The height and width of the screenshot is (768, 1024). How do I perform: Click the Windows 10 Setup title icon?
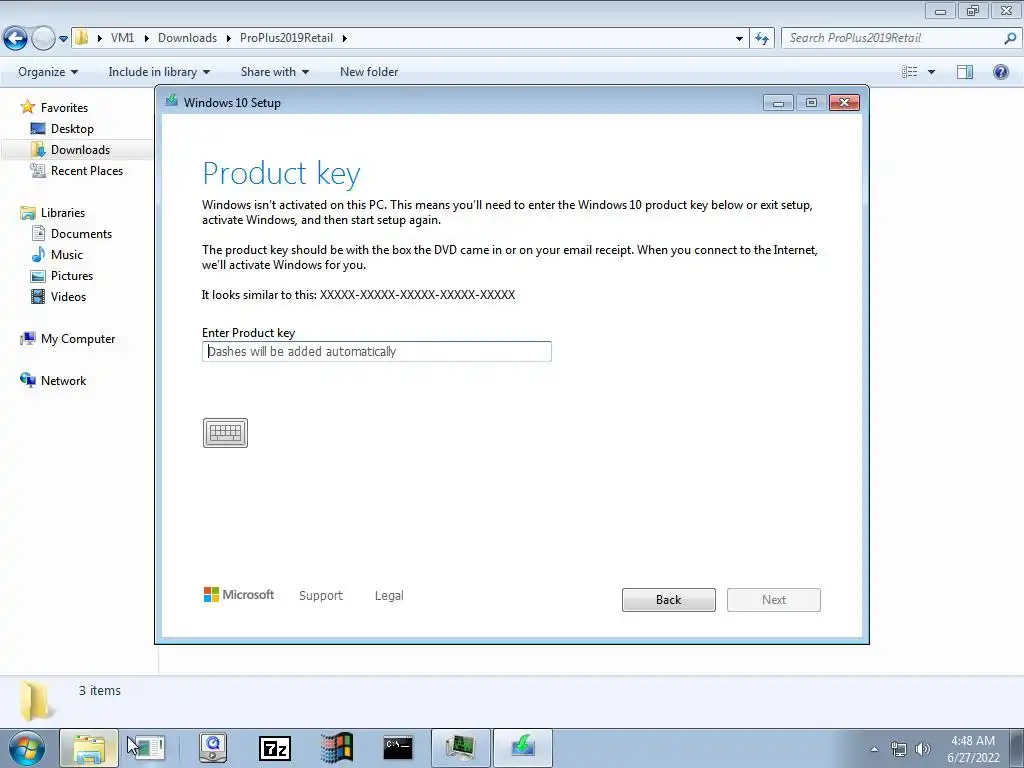pyautogui.click(x=172, y=101)
